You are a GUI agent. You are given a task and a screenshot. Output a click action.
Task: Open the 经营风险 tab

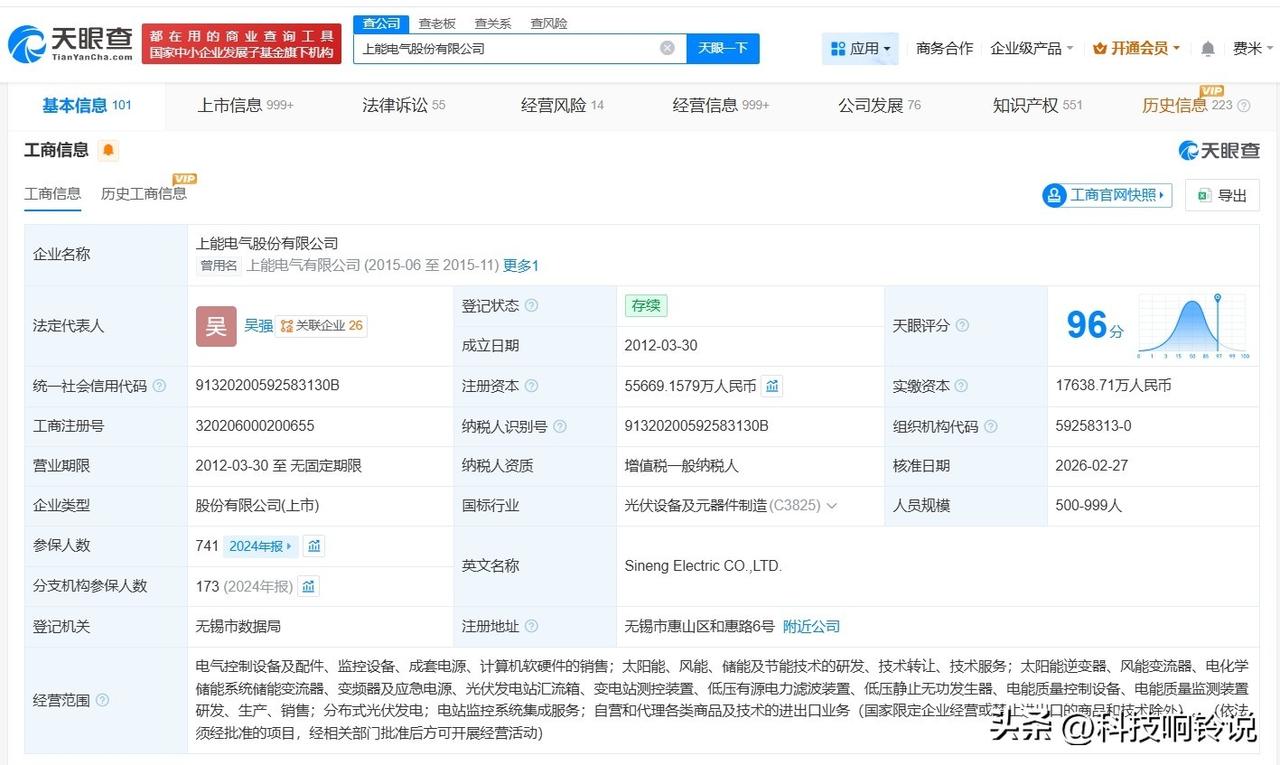[x=562, y=105]
